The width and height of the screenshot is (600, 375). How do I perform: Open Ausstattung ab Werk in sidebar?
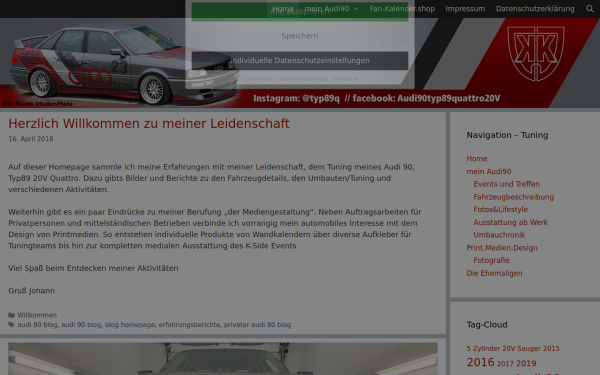(x=510, y=222)
